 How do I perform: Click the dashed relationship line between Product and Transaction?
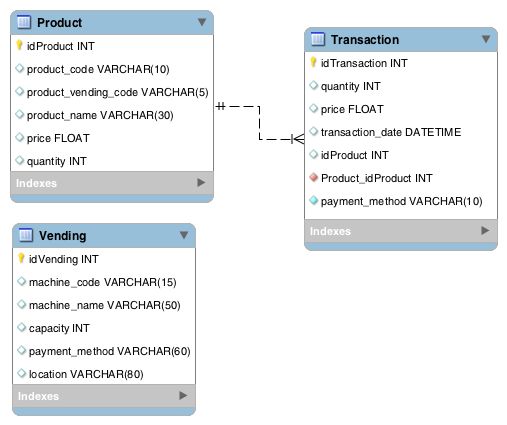pos(260,123)
